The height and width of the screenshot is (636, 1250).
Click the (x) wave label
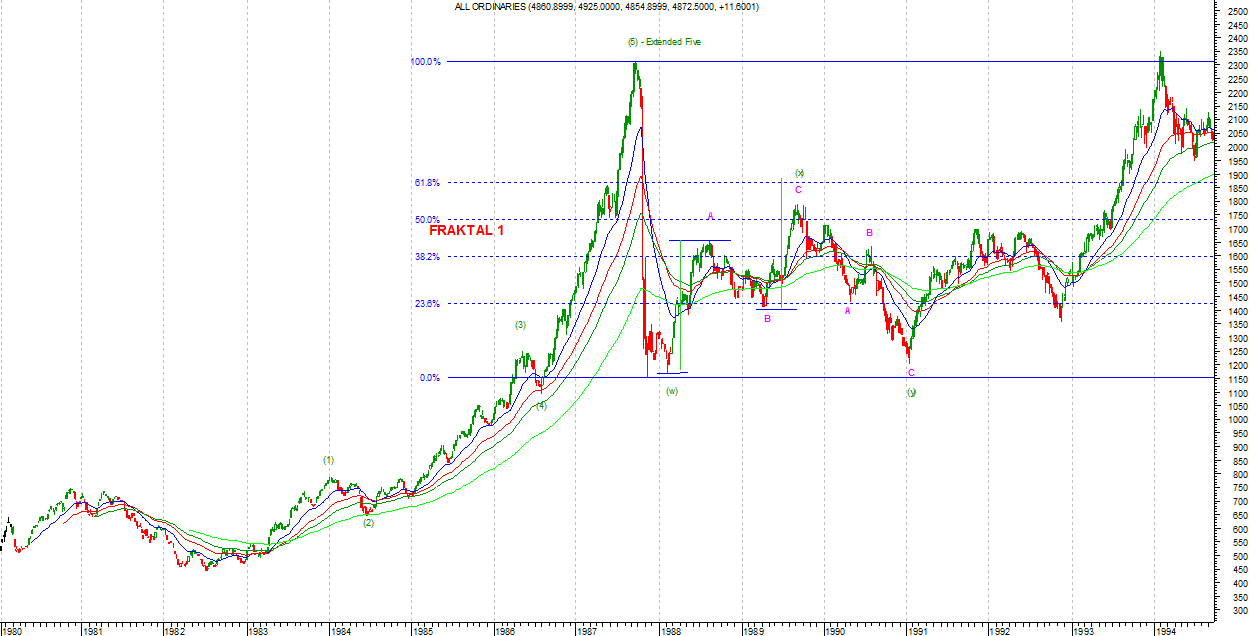tap(800, 173)
